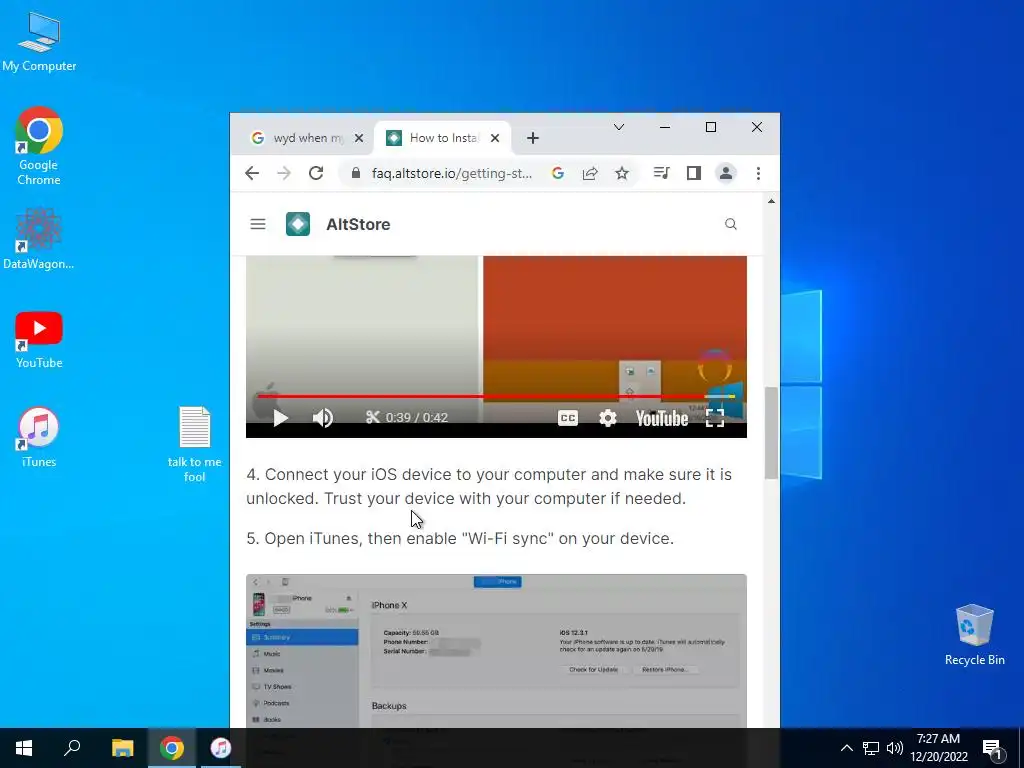Click Chrome's forward arrow
Viewport: 1024px width, 768px height.
click(x=283, y=173)
